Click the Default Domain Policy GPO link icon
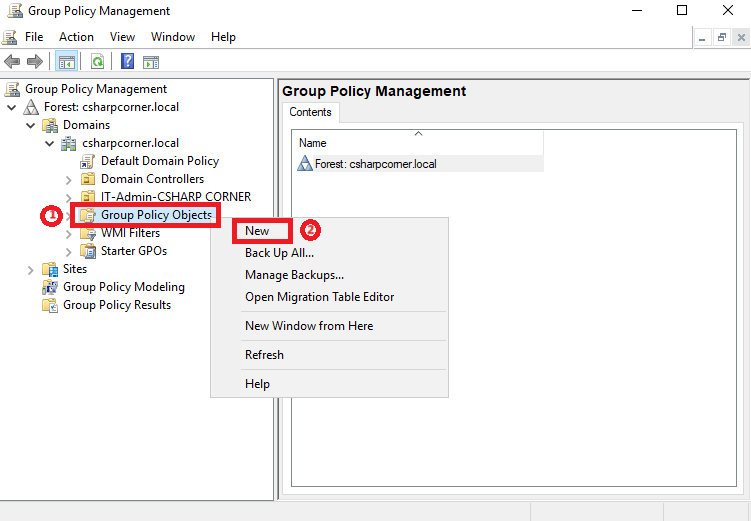751x521 pixels. tap(87, 161)
